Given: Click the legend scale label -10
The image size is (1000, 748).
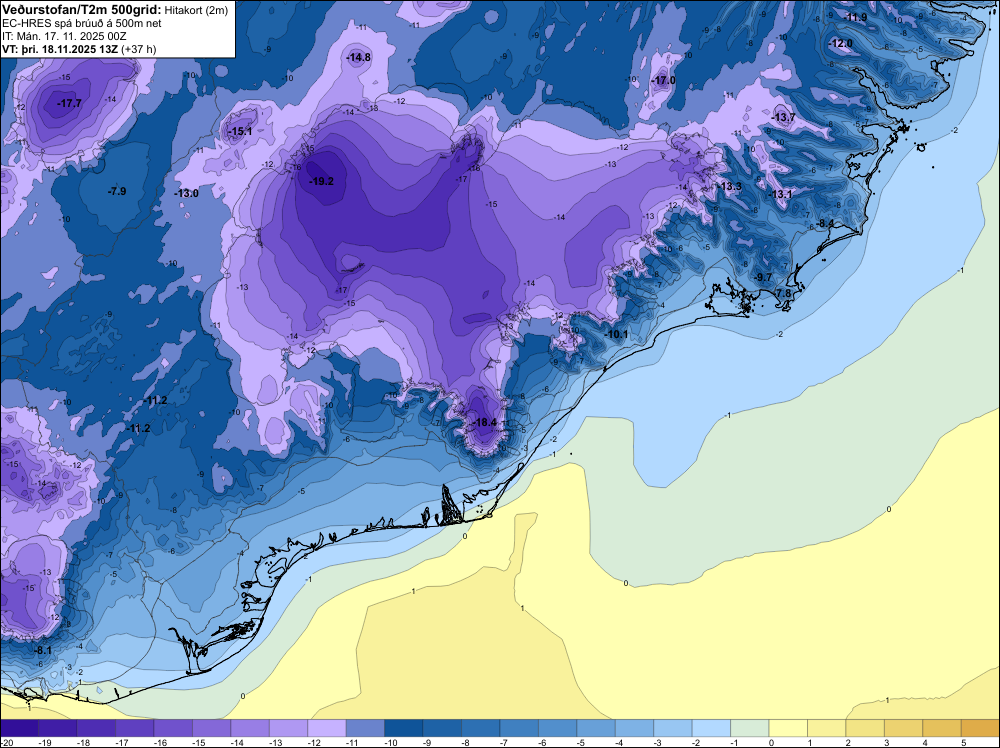Looking at the screenshot, I should point(390,742).
